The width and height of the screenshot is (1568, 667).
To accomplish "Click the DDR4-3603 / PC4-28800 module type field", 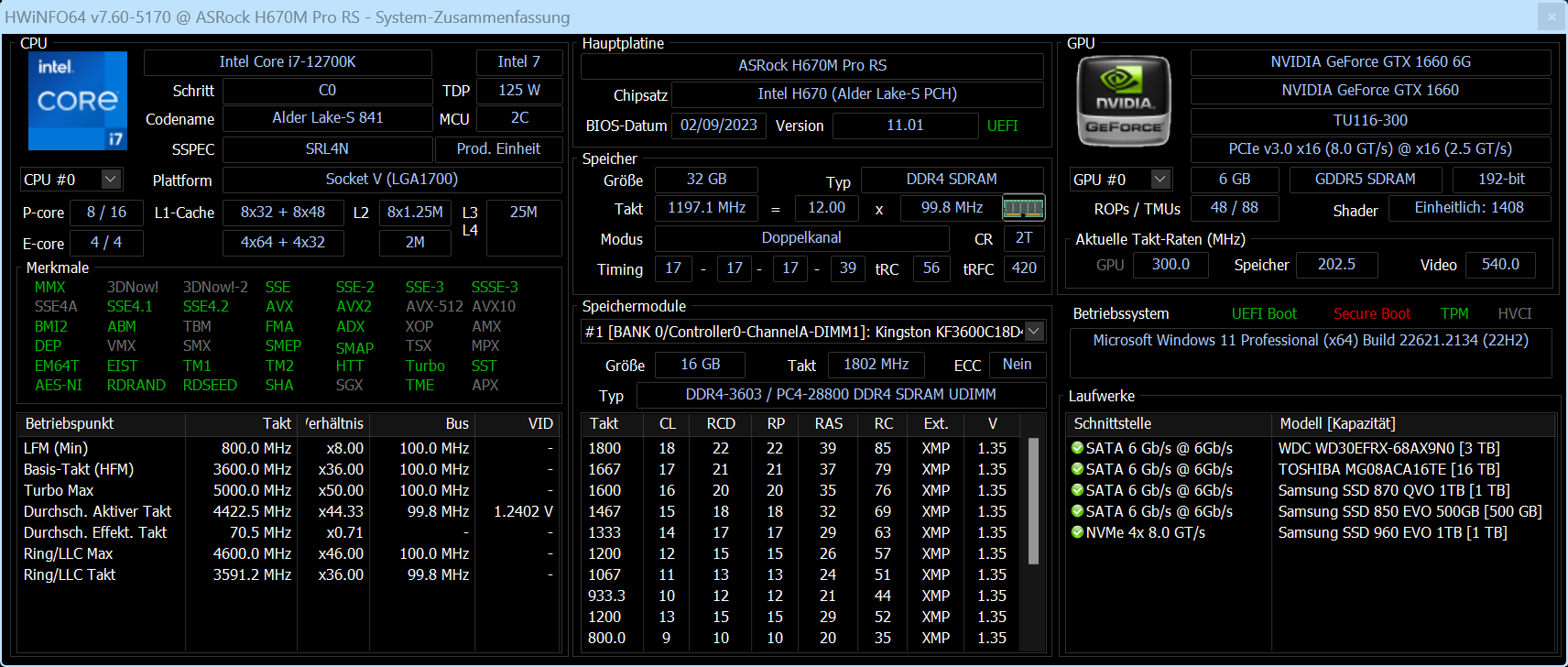I will coord(841,395).
